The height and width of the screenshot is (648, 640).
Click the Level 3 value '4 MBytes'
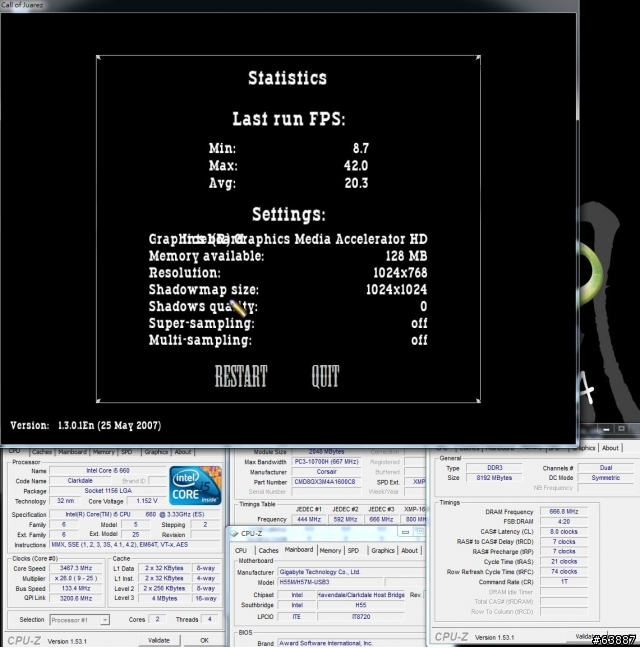click(164, 598)
